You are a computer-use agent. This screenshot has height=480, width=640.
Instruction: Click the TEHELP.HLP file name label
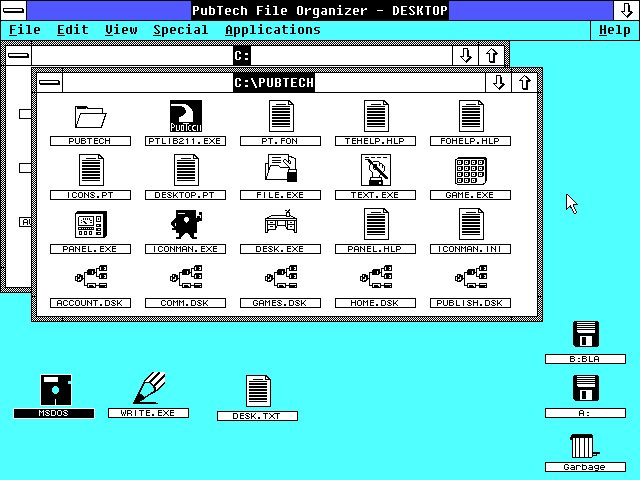[375, 141]
